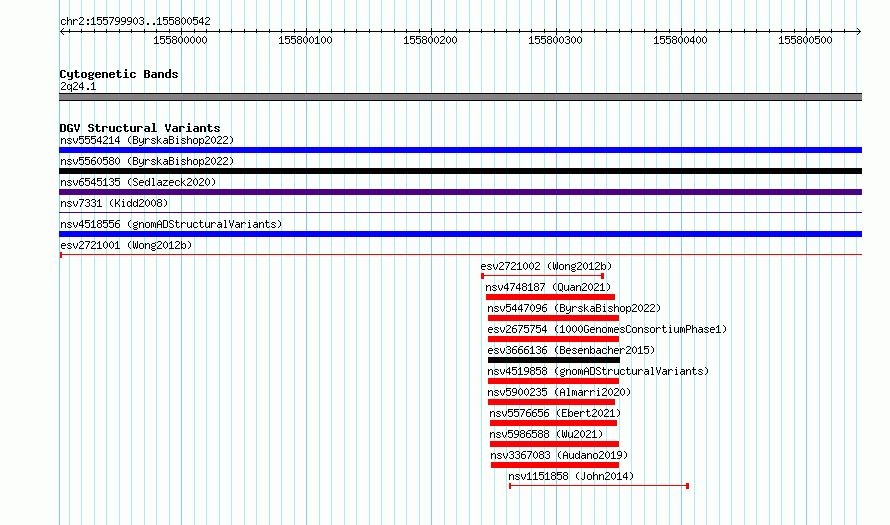Image resolution: width=890 pixels, height=525 pixels.
Task: Open the nsv7331 (Kidd2008) label
Action: pos(114,203)
